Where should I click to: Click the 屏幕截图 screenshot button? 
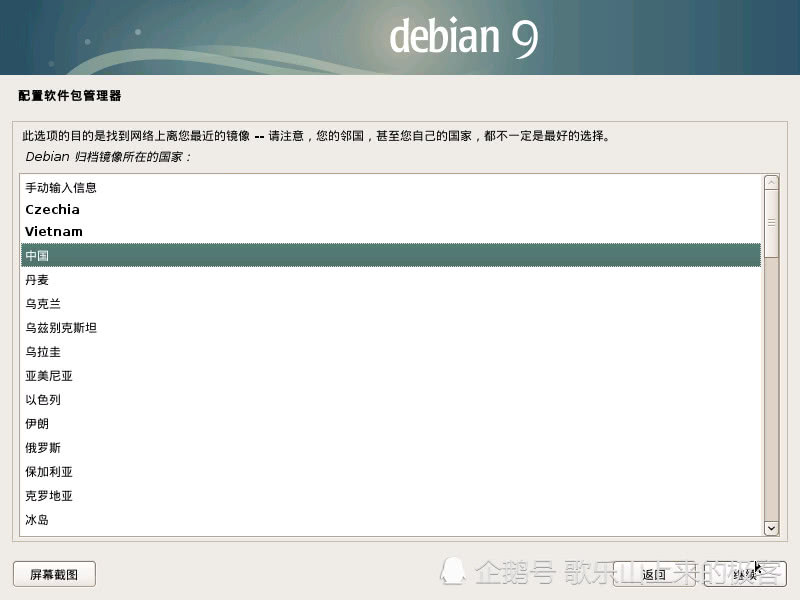(54, 574)
